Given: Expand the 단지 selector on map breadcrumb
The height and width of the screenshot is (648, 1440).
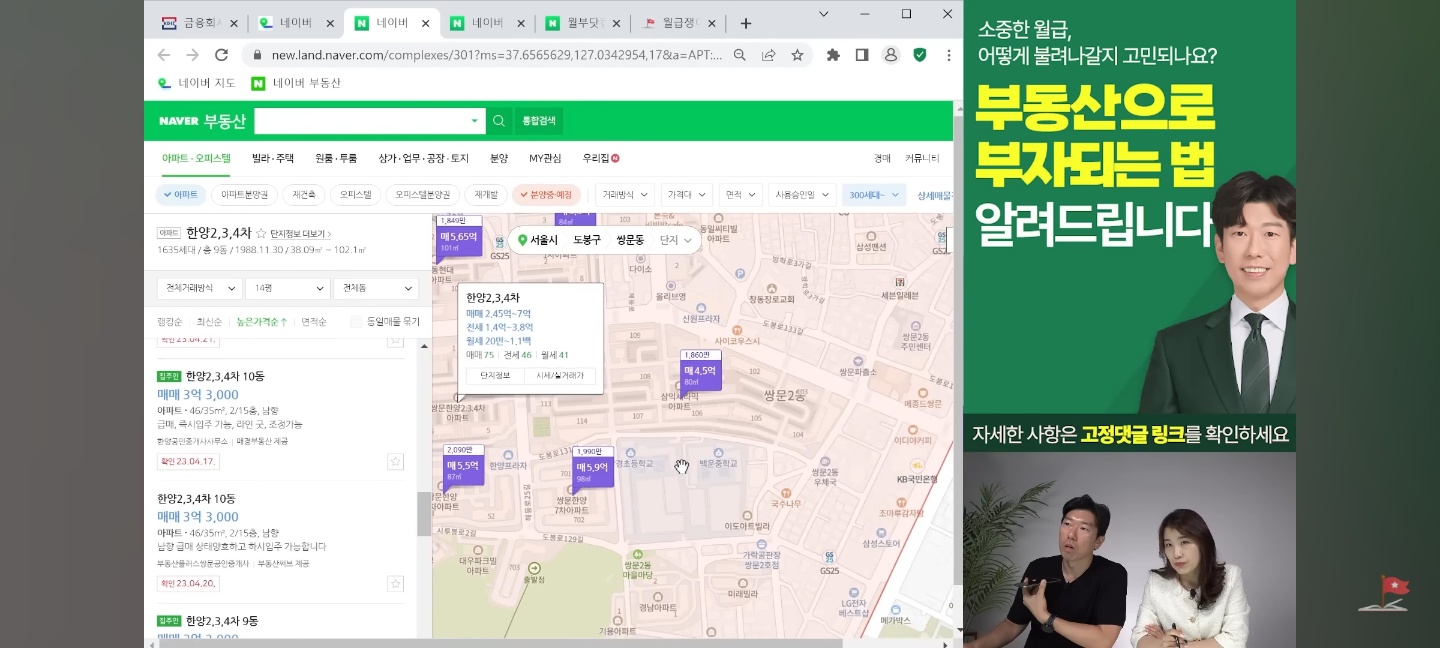Looking at the screenshot, I should coord(676,240).
